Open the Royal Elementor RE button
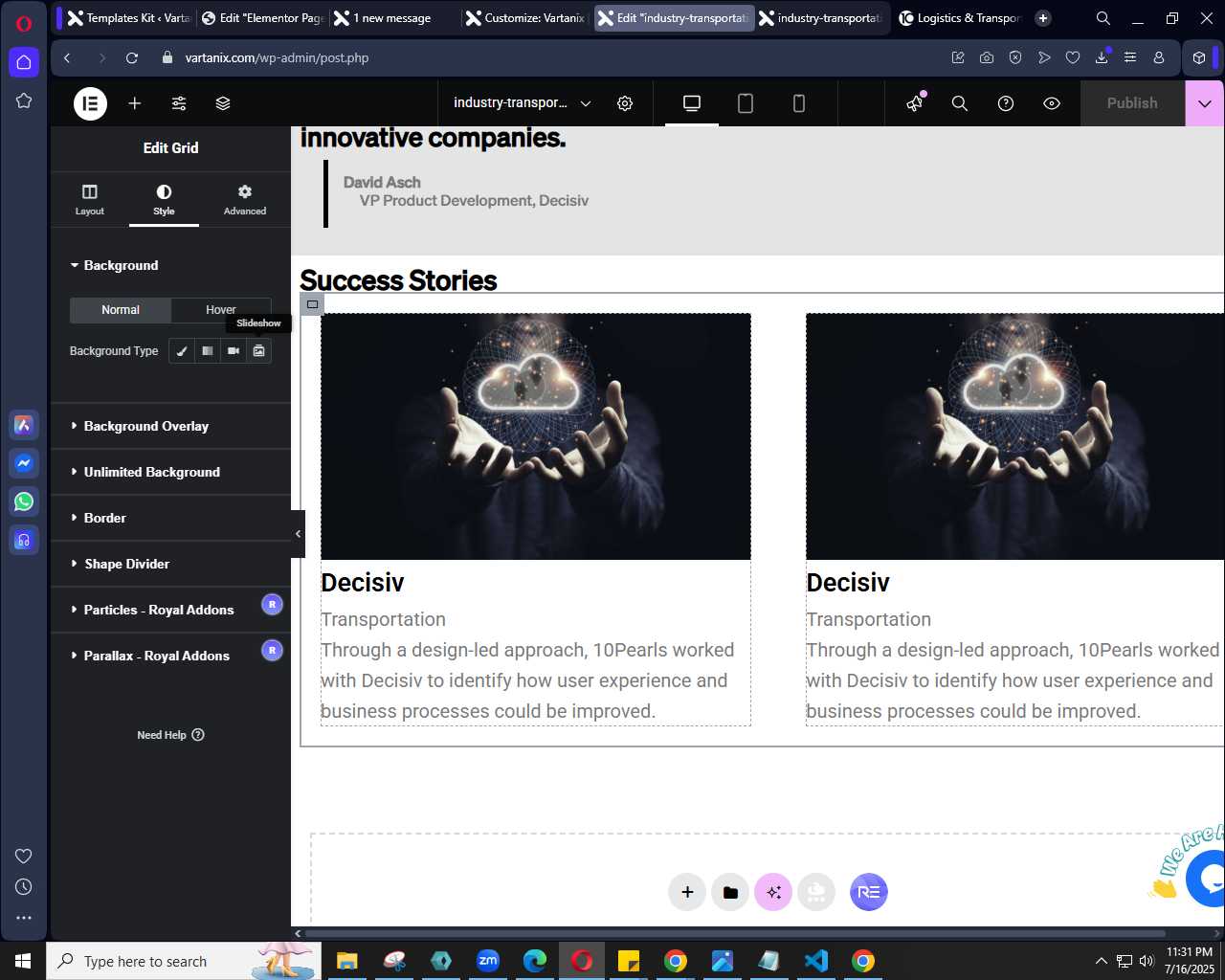This screenshot has width=1225, height=980. [x=869, y=892]
